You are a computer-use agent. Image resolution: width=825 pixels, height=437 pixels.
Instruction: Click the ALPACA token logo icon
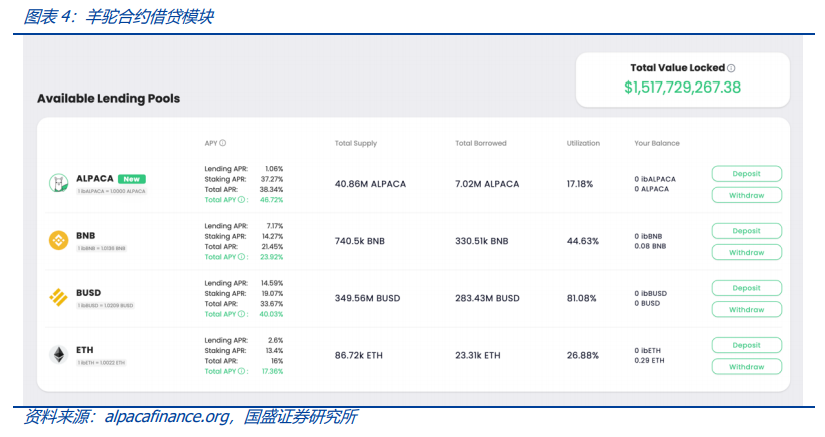point(58,184)
